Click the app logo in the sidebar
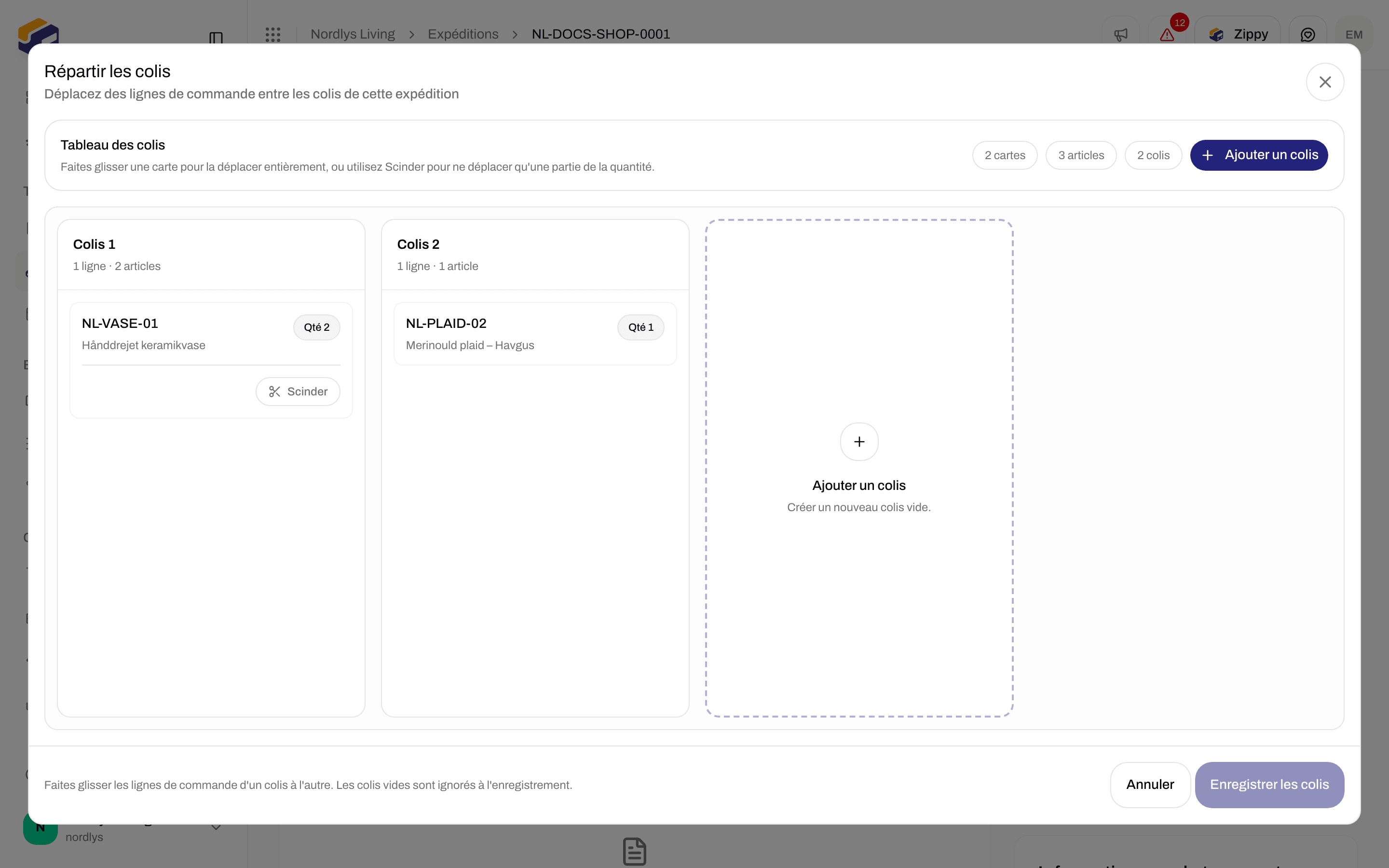This screenshot has height=868, width=1389. [x=38, y=33]
